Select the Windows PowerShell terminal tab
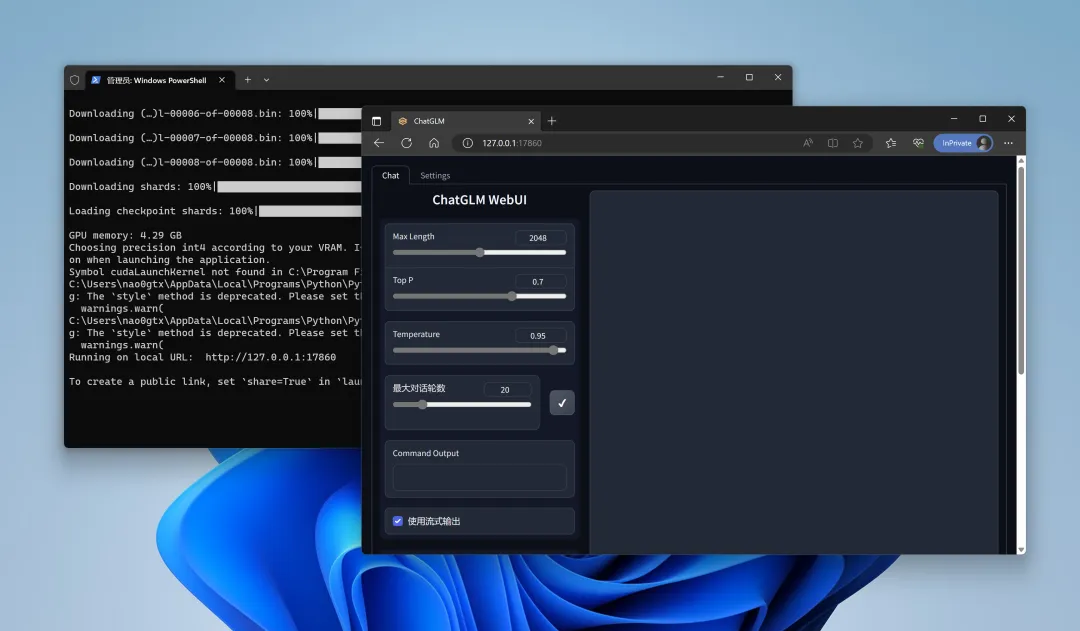Viewport: 1080px width, 631px height. point(158,80)
